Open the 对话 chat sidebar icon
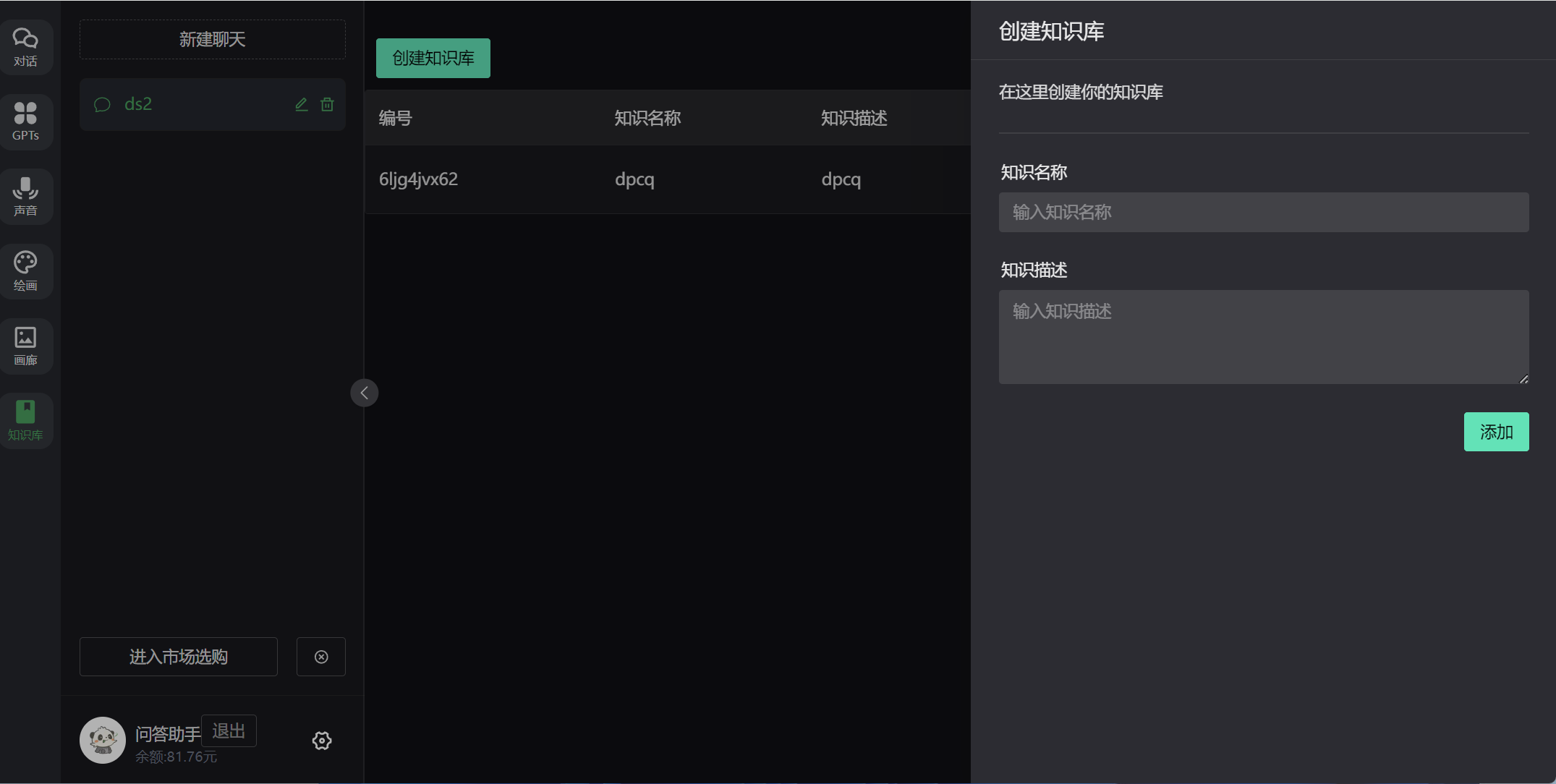The image size is (1556, 784). [25, 47]
